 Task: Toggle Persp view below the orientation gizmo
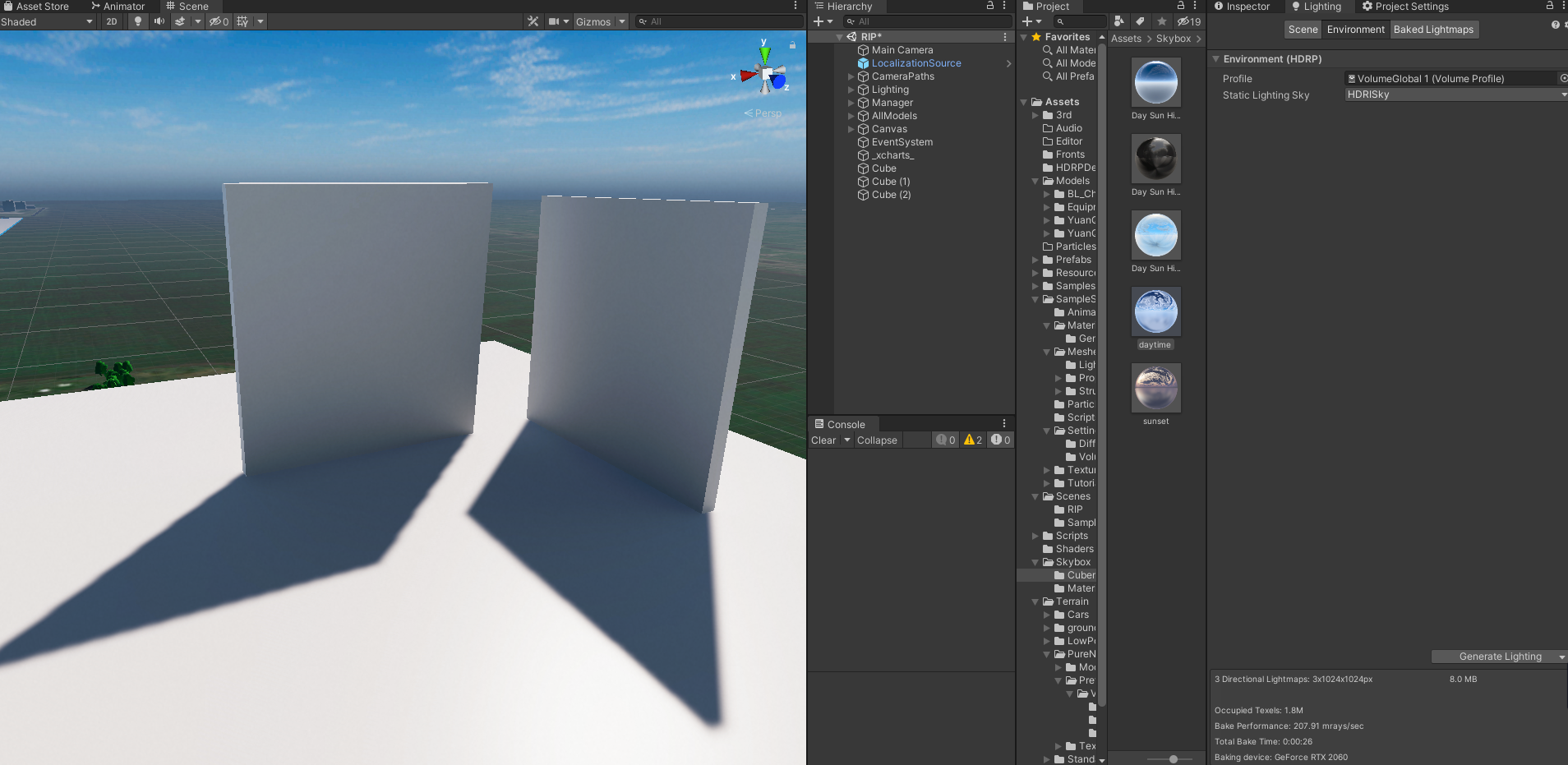tap(763, 113)
